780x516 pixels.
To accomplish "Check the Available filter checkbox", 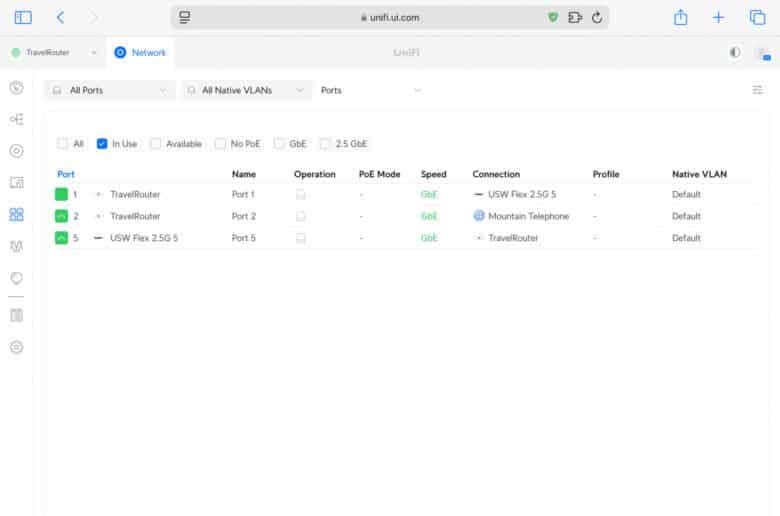I will (156, 144).
